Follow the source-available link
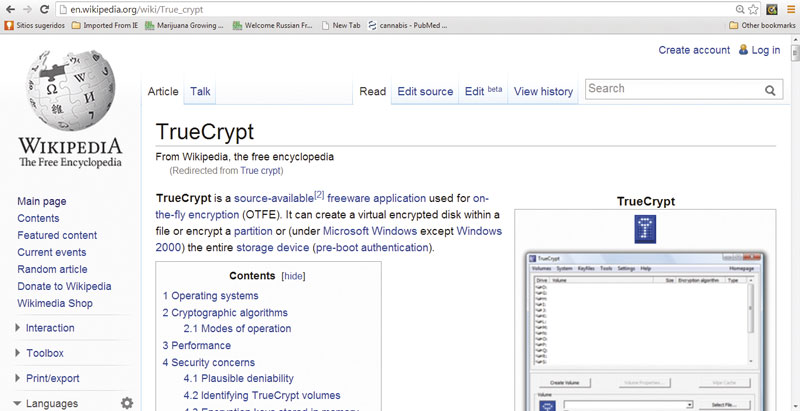Screen dimensions: 800x411 pos(273,198)
